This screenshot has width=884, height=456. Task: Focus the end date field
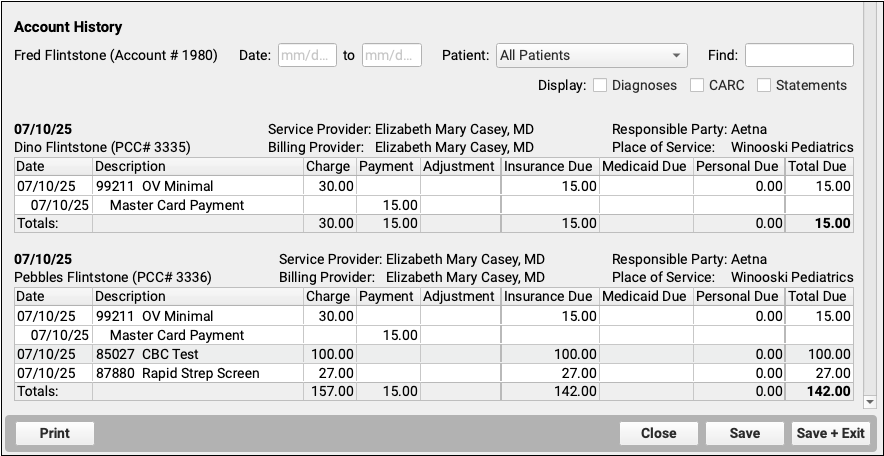pos(391,55)
